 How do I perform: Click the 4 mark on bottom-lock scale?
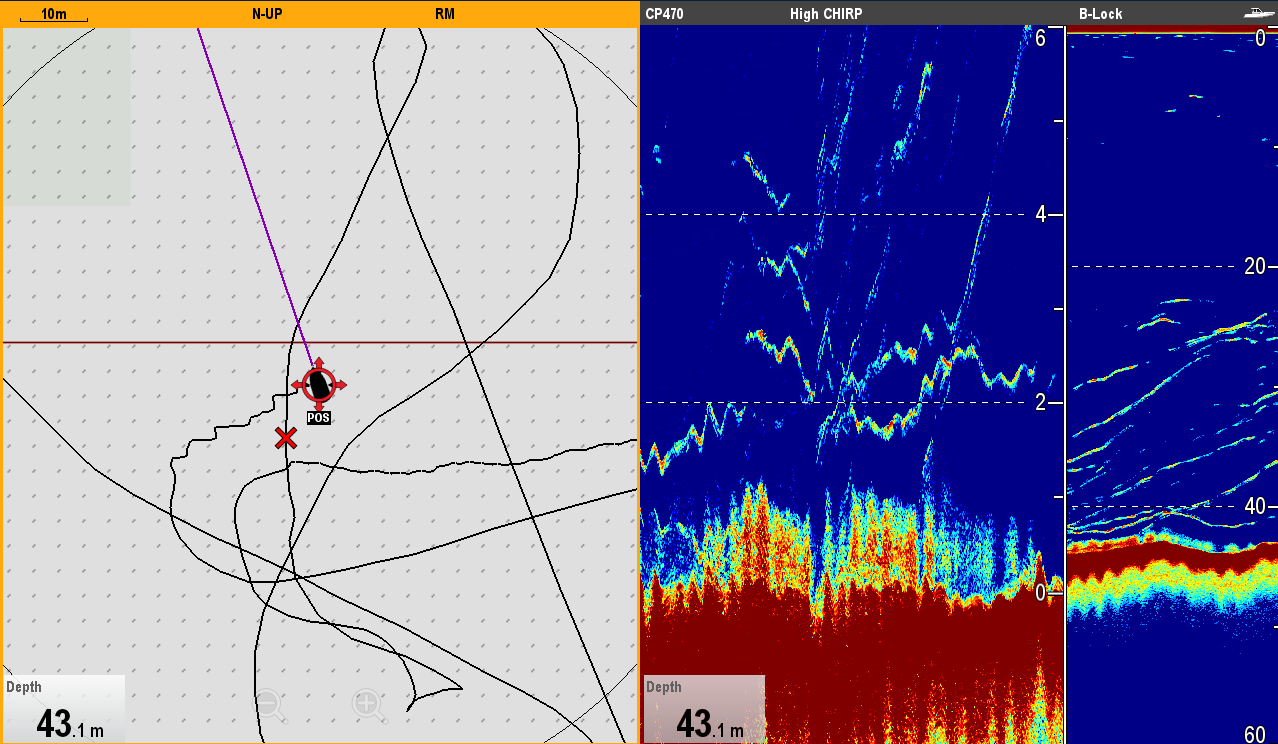click(1040, 214)
